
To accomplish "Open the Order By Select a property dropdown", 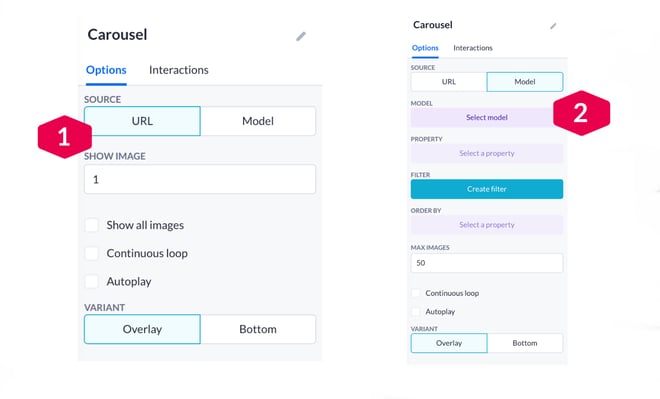I will click(487, 225).
